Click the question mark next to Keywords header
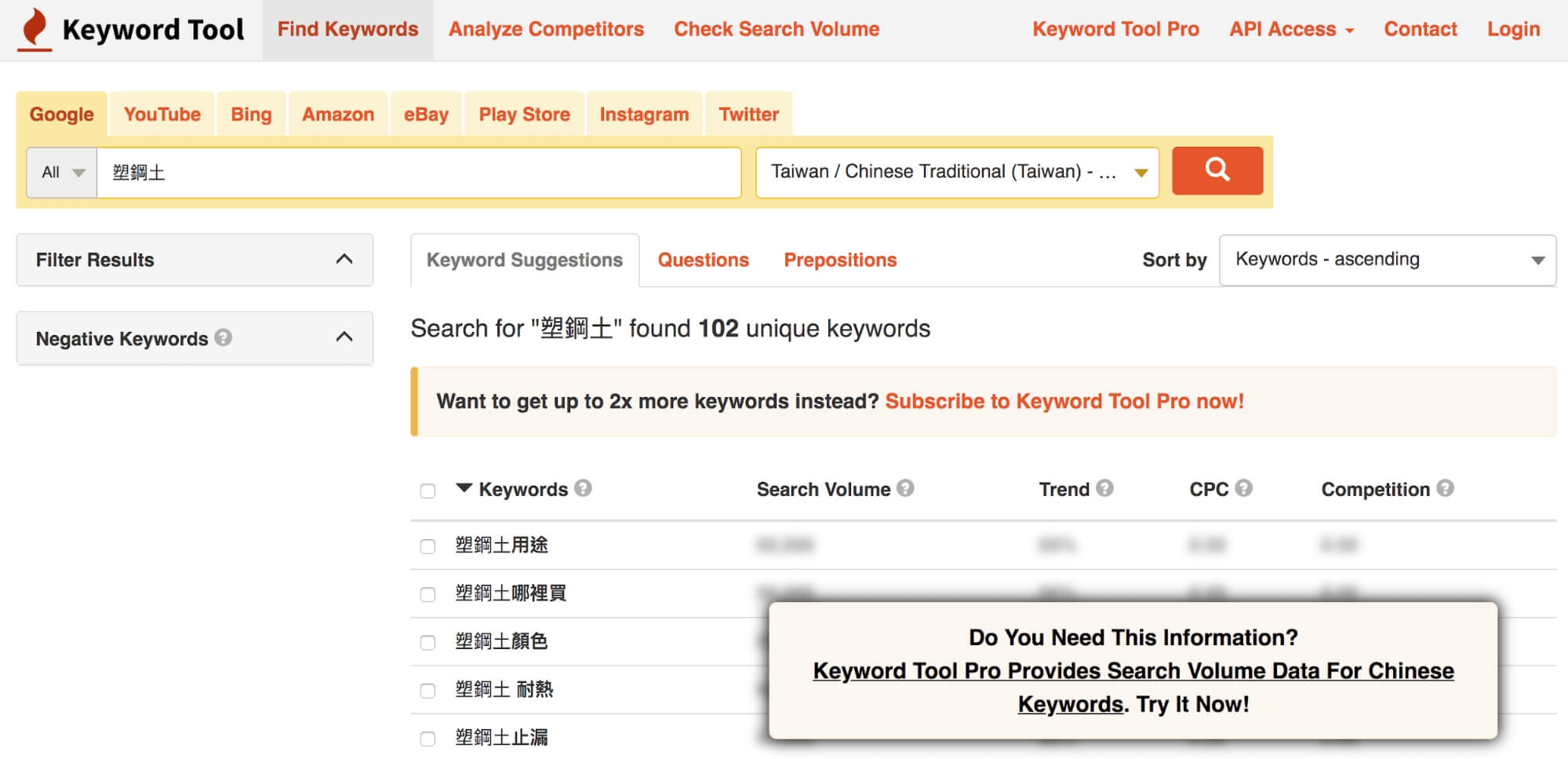Viewport: 1568px width, 759px height. coord(582,488)
